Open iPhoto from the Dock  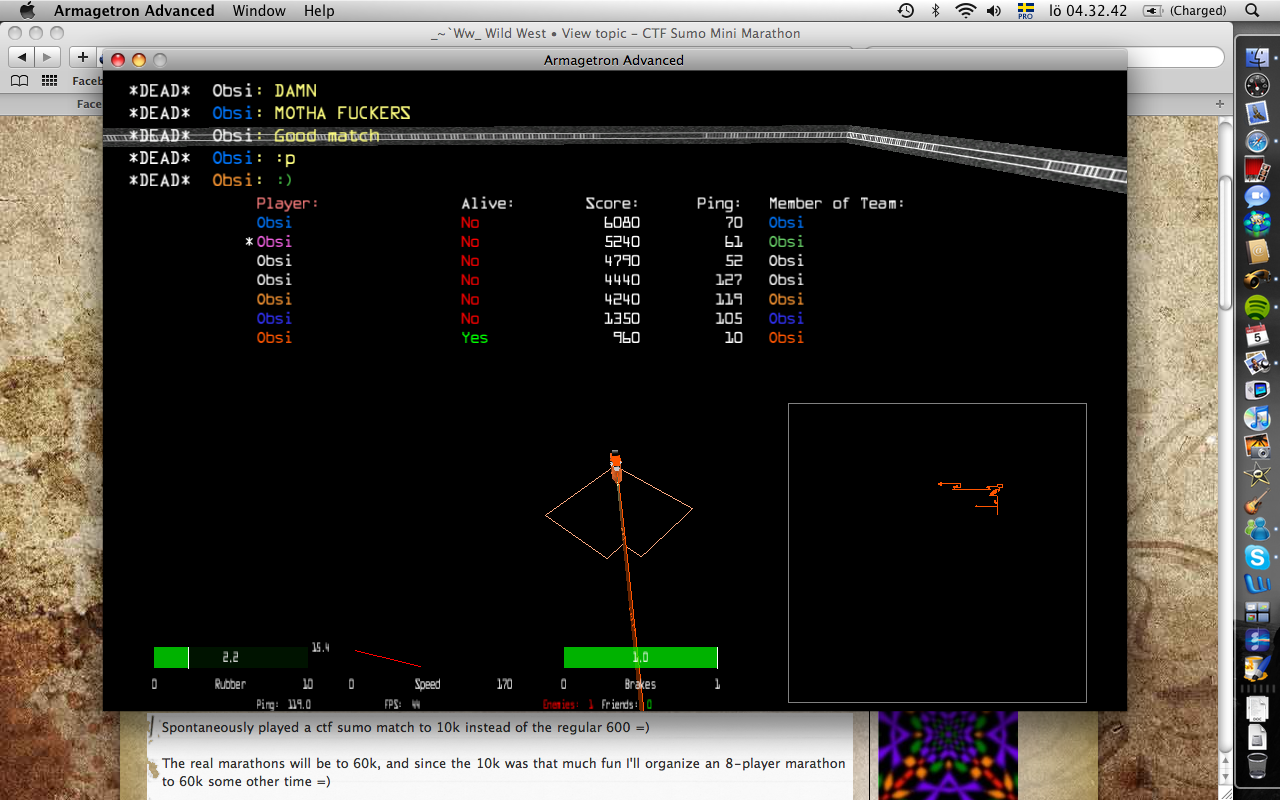click(x=1257, y=445)
